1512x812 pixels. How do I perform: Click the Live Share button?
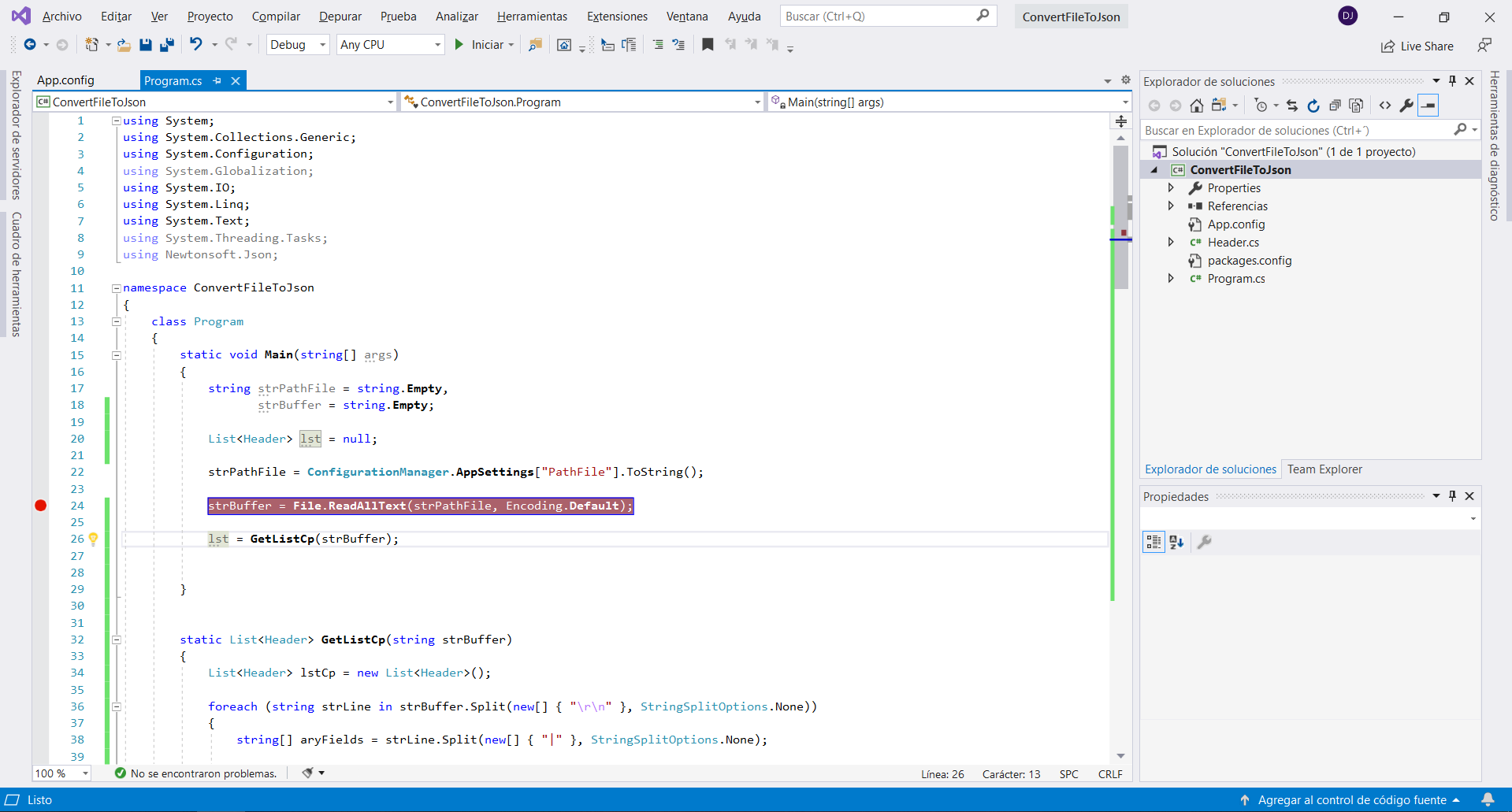pyautogui.click(x=1417, y=46)
